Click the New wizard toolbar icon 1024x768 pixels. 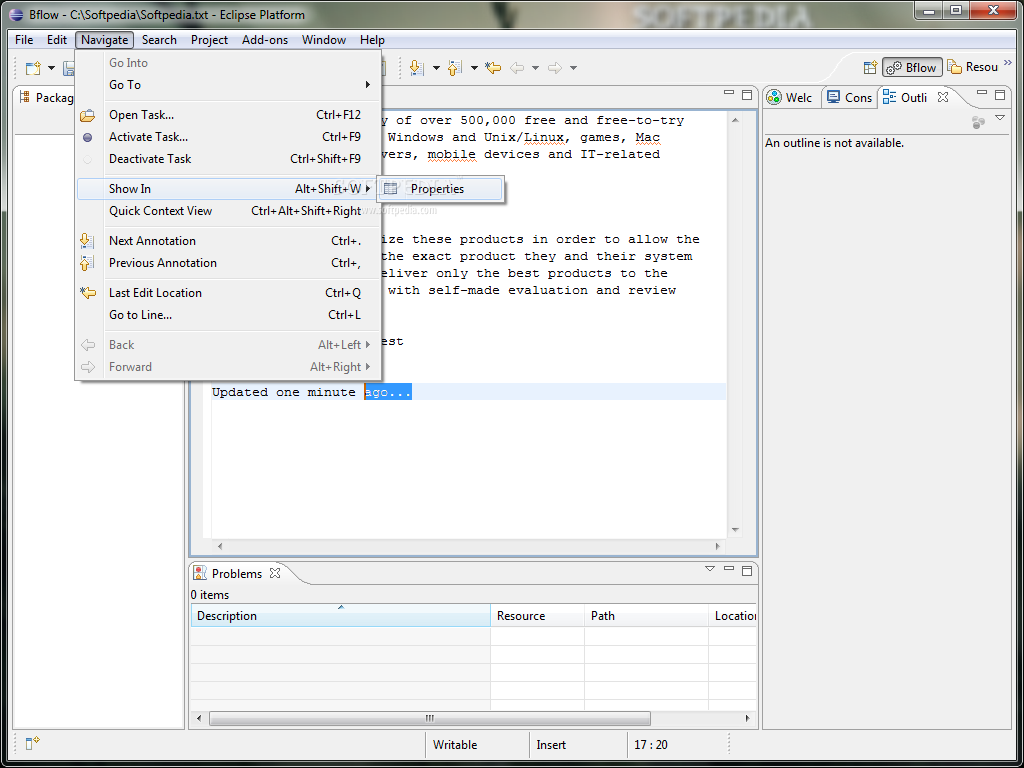tap(33, 68)
